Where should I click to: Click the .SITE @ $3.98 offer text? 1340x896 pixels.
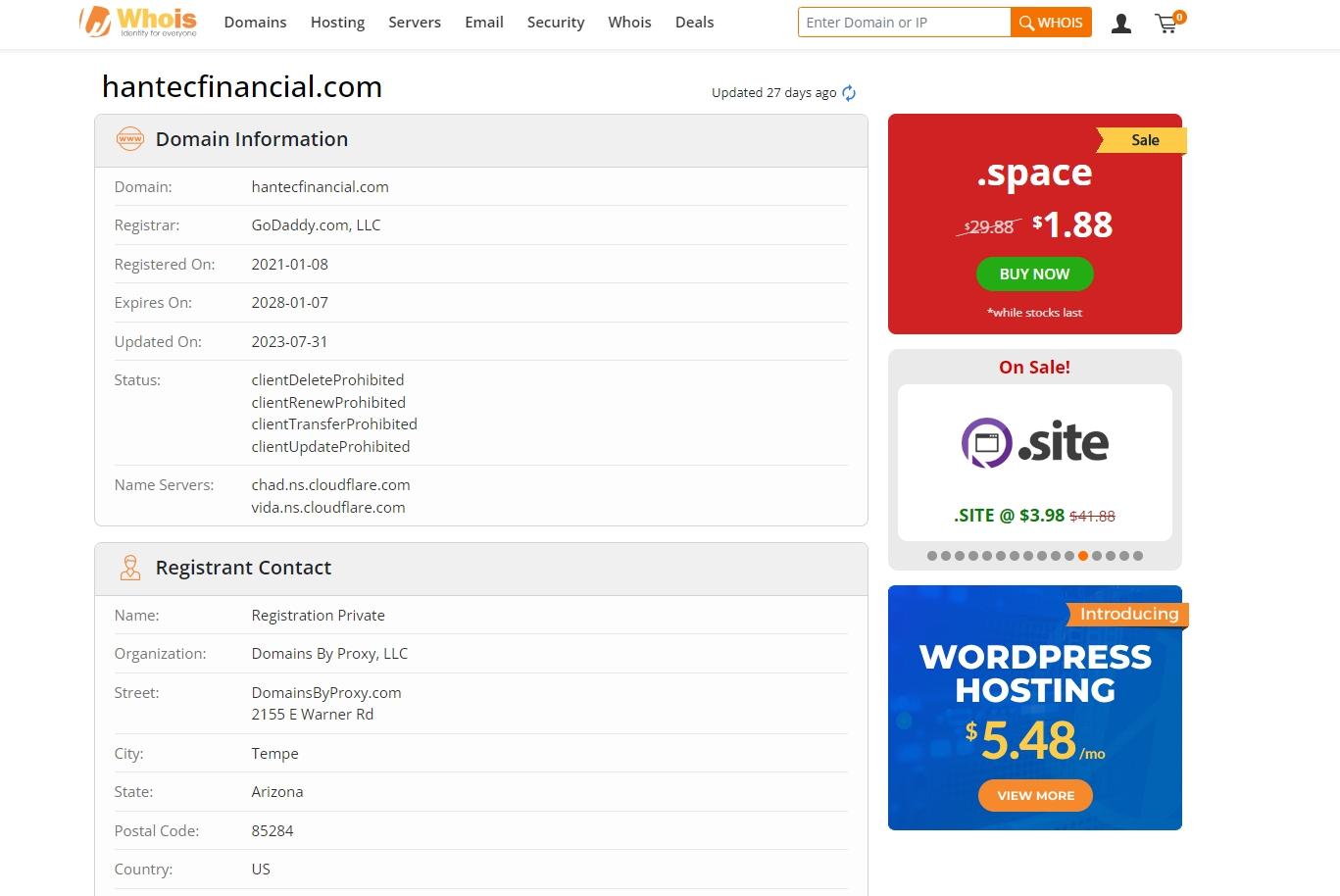1009,516
